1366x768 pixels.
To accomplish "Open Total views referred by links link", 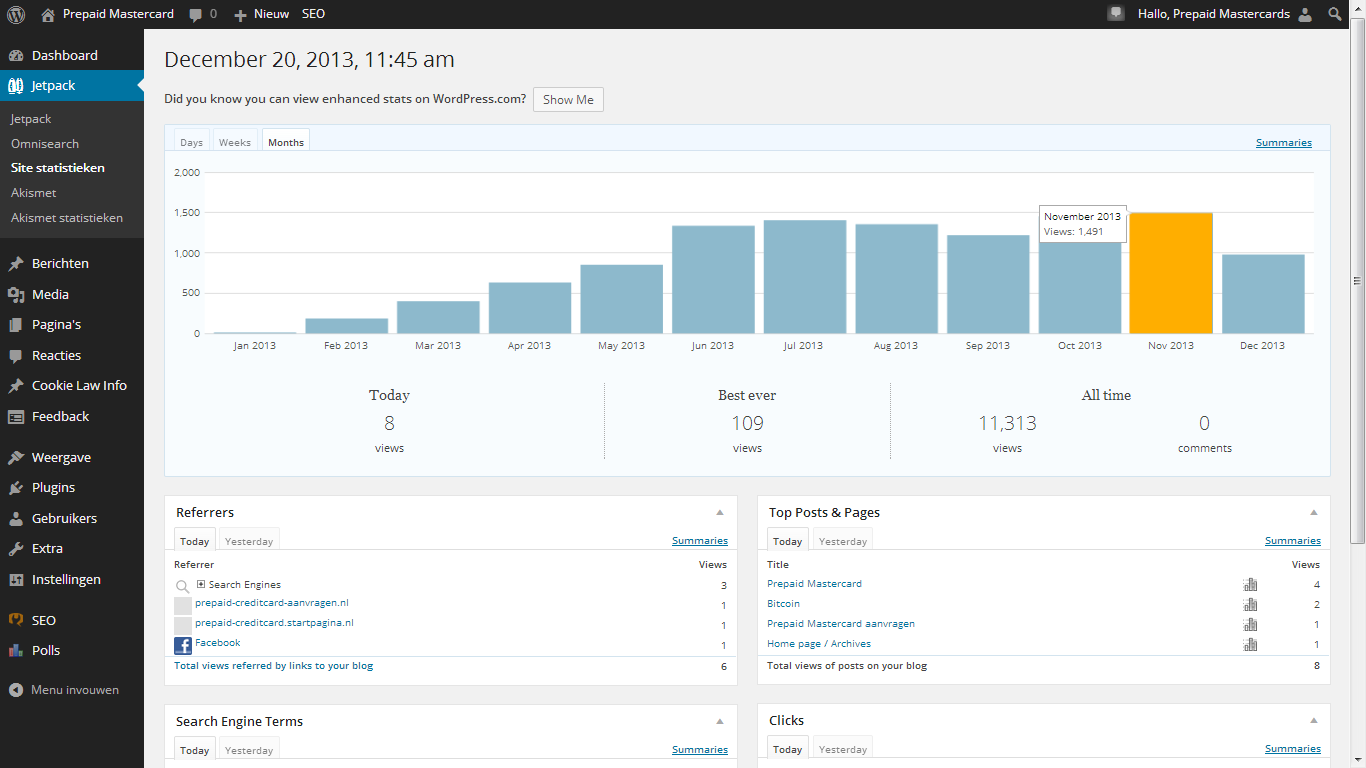I will (x=274, y=665).
